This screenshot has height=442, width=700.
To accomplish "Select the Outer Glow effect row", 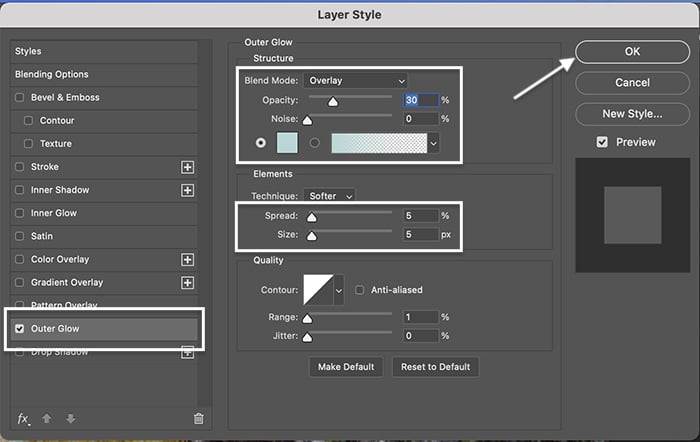I will click(104, 329).
